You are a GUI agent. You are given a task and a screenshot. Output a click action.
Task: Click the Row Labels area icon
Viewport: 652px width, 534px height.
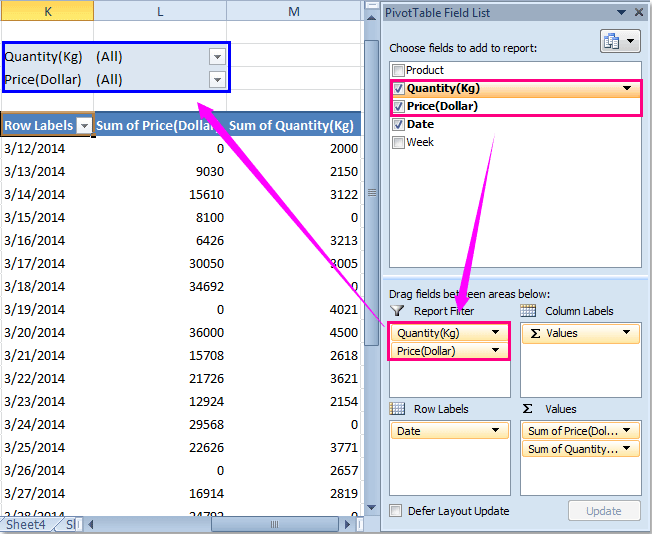click(x=397, y=409)
